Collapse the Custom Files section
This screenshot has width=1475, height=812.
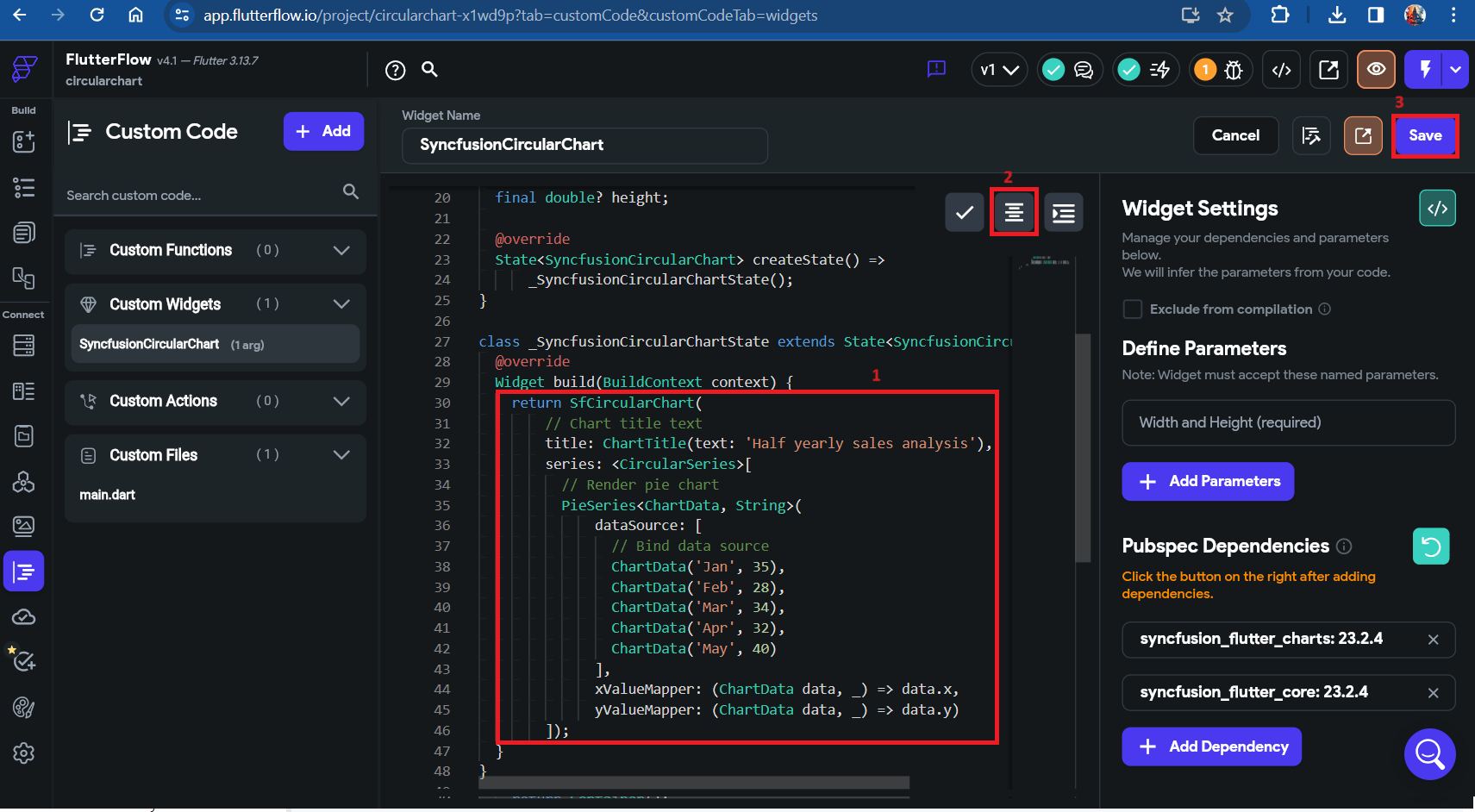pyautogui.click(x=341, y=455)
